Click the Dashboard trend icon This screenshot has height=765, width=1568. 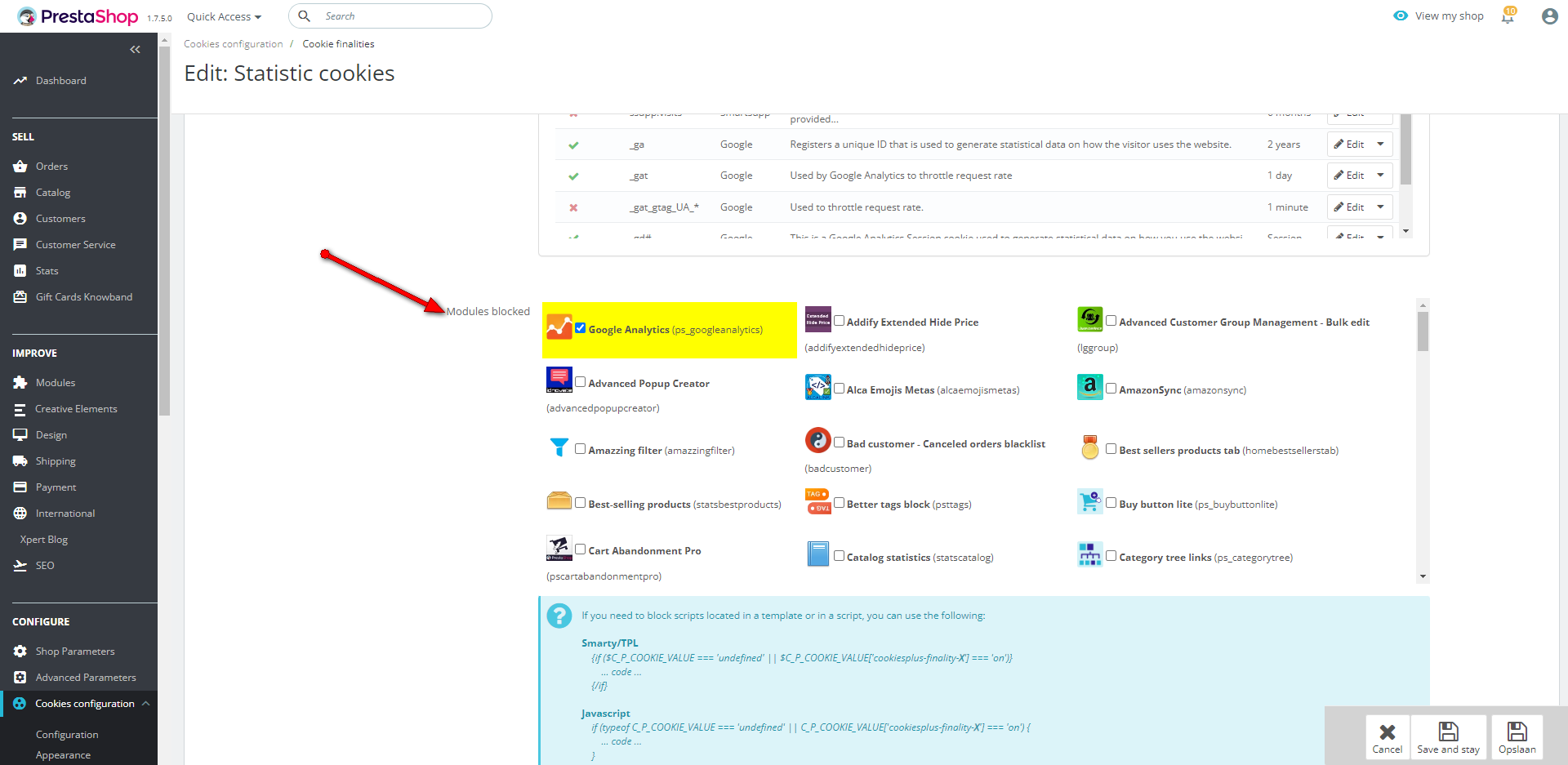tap(20, 81)
